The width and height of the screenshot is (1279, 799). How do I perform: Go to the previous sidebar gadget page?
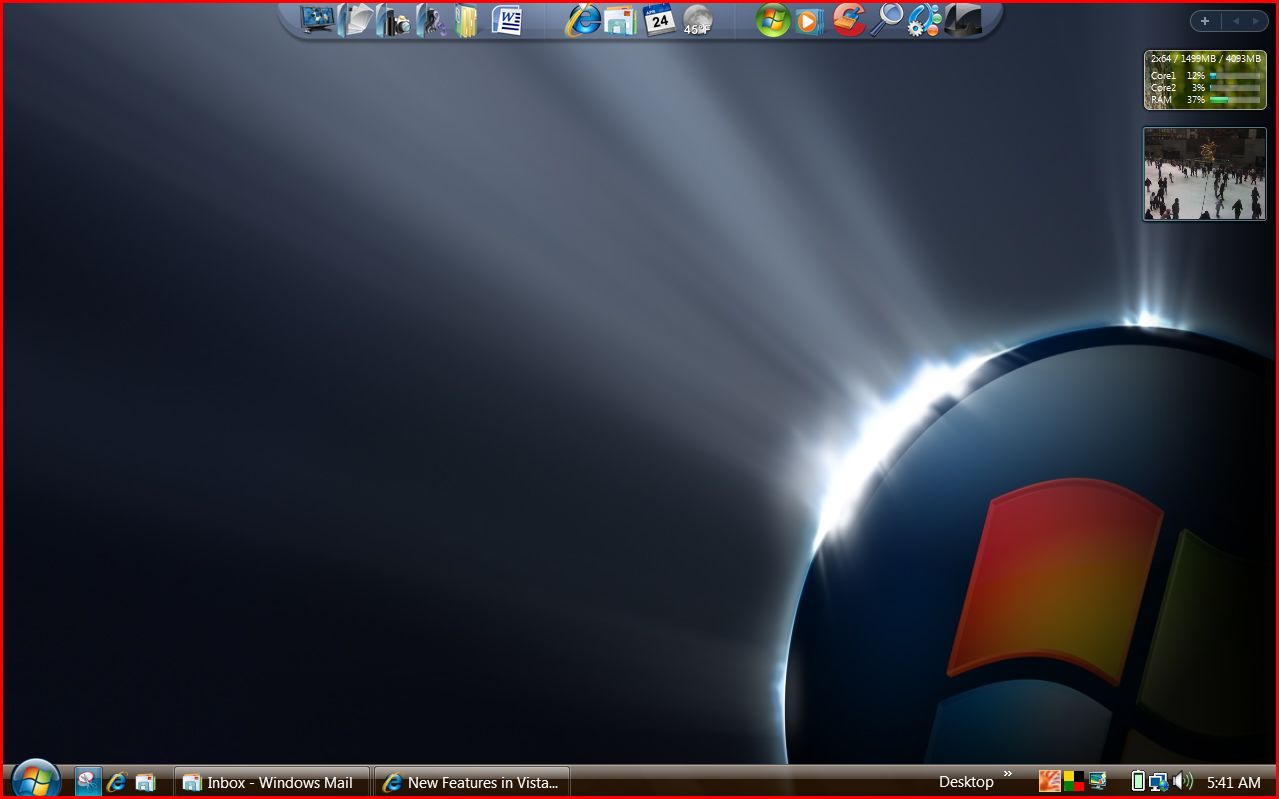(x=1236, y=21)
